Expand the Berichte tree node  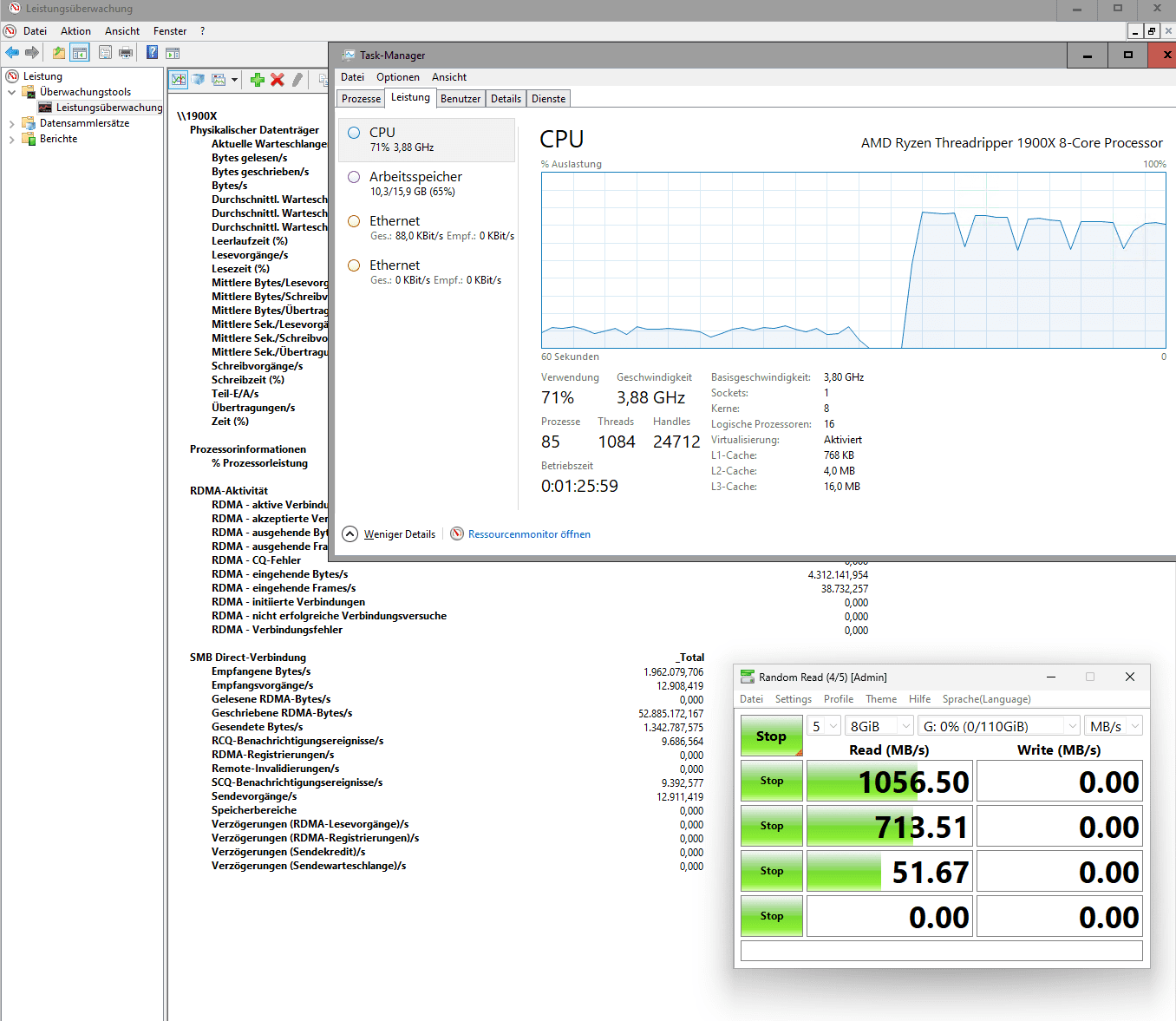tap(11, 139)
